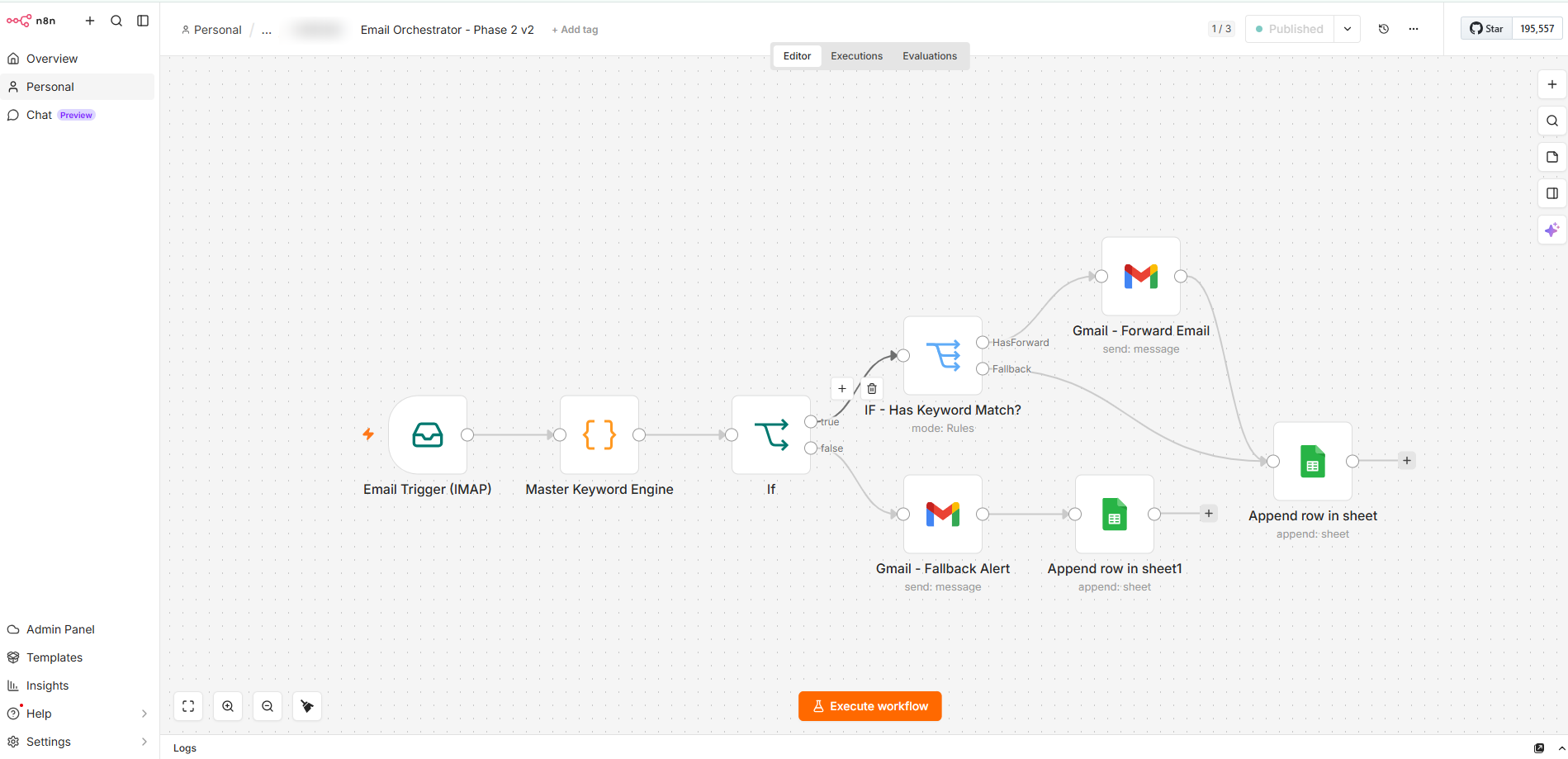Viewport: 1568px width, 759px height.
Task: Open Templates
Action: click(x=78, y=657)
